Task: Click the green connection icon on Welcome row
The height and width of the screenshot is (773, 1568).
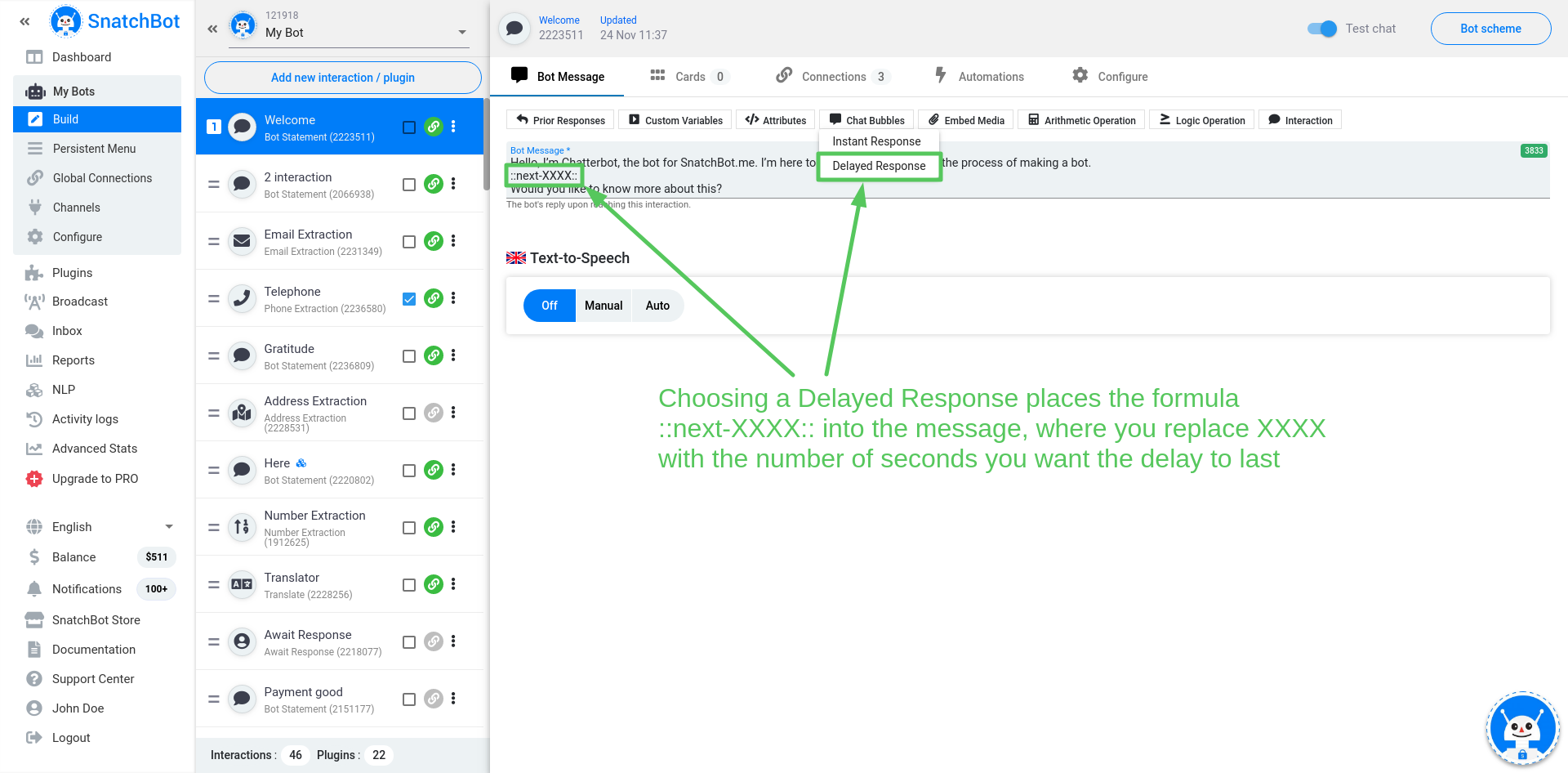Action: point(434,127)
